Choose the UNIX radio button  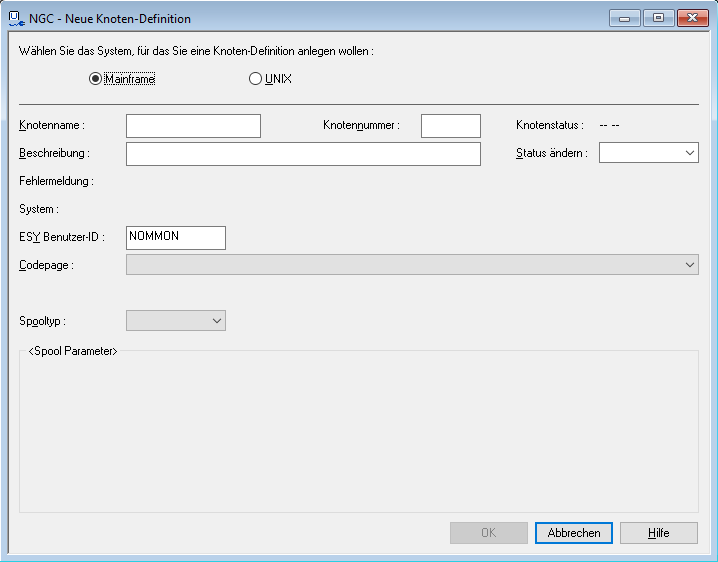pyautogui.click(x=255, y=79)
